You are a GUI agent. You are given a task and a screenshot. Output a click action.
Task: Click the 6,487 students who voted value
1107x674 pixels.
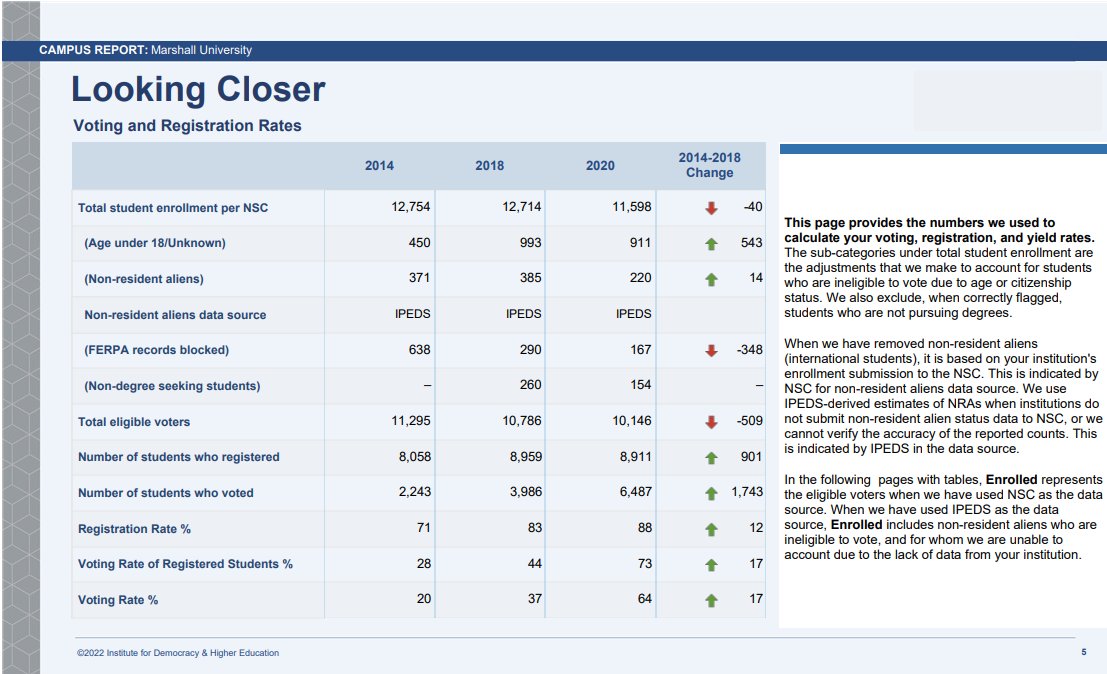(635, 492)
